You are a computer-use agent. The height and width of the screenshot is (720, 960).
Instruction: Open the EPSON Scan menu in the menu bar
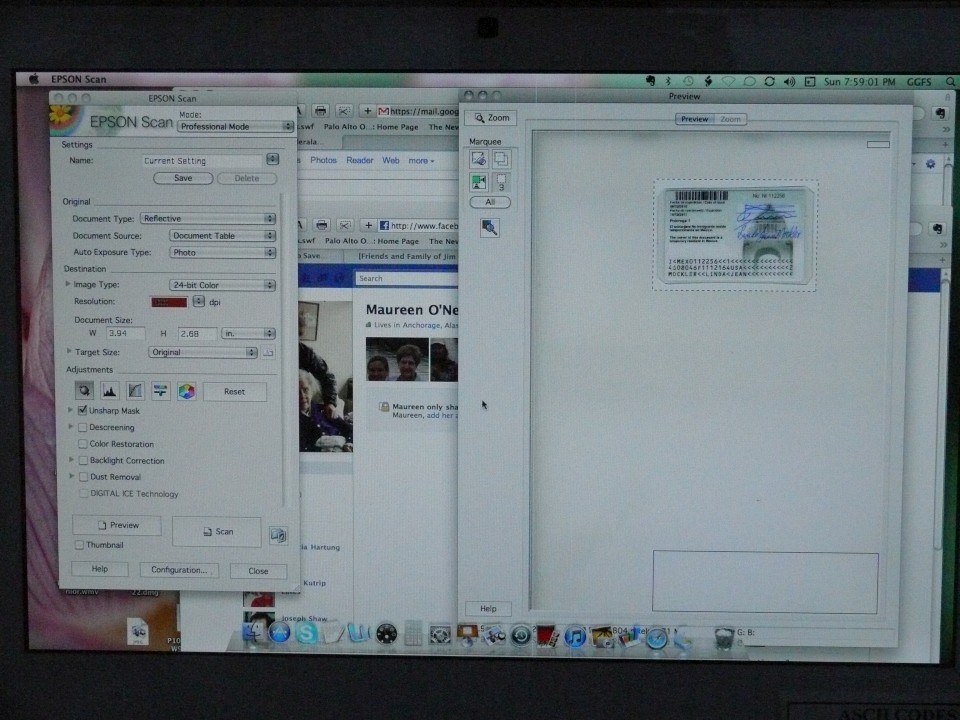point(78,79)
